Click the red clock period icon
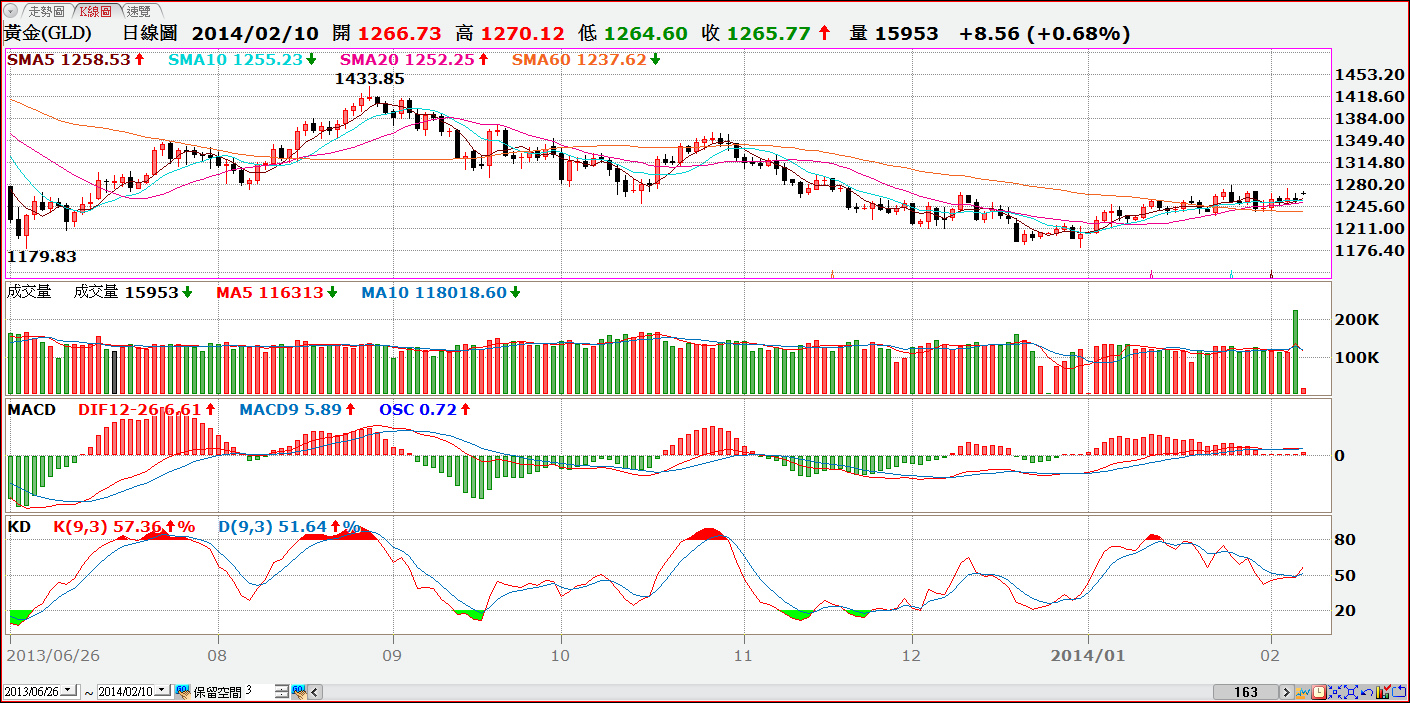 (x=1319, y=692)
